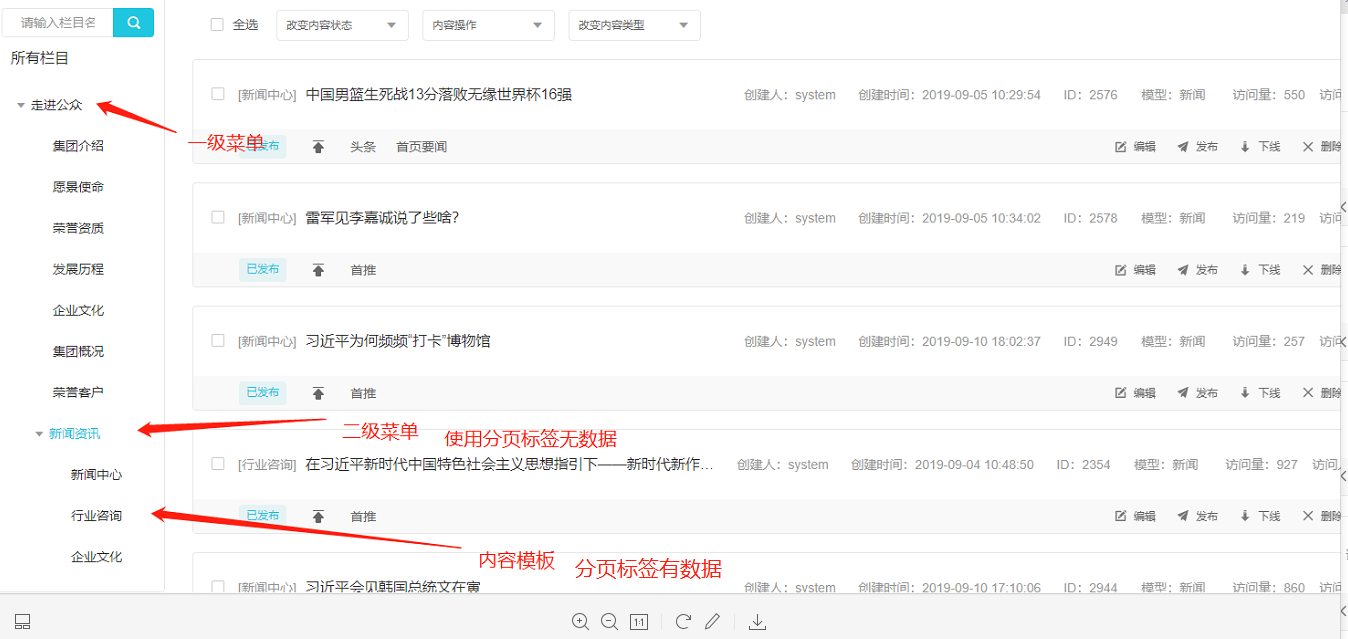The width and height of the screenshot is (1348, 639).
Task: Click delete X icon for 中国男篮 article
Action: tap(1308, 147)
